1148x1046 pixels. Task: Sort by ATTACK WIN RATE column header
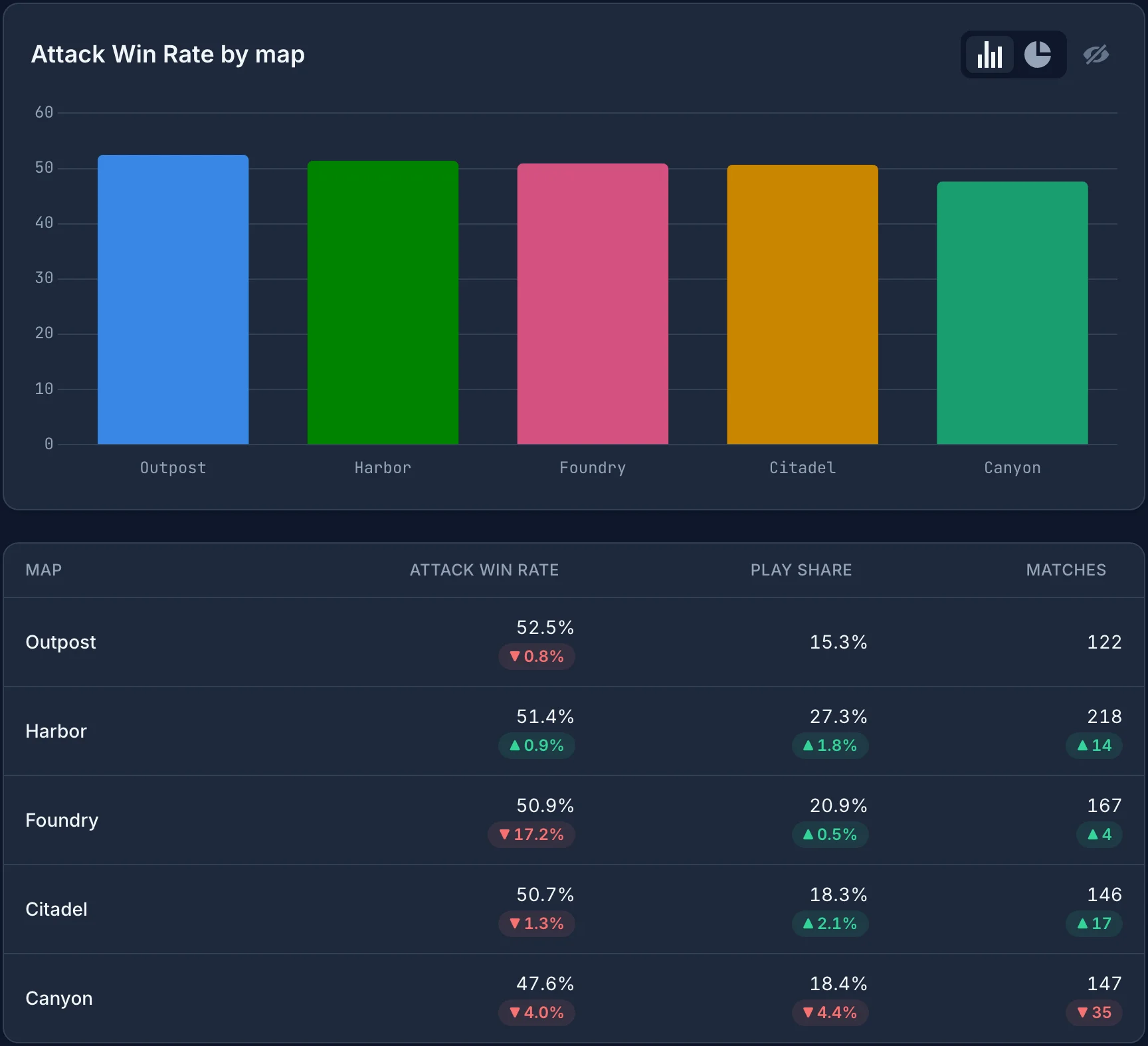coord(484,570)
